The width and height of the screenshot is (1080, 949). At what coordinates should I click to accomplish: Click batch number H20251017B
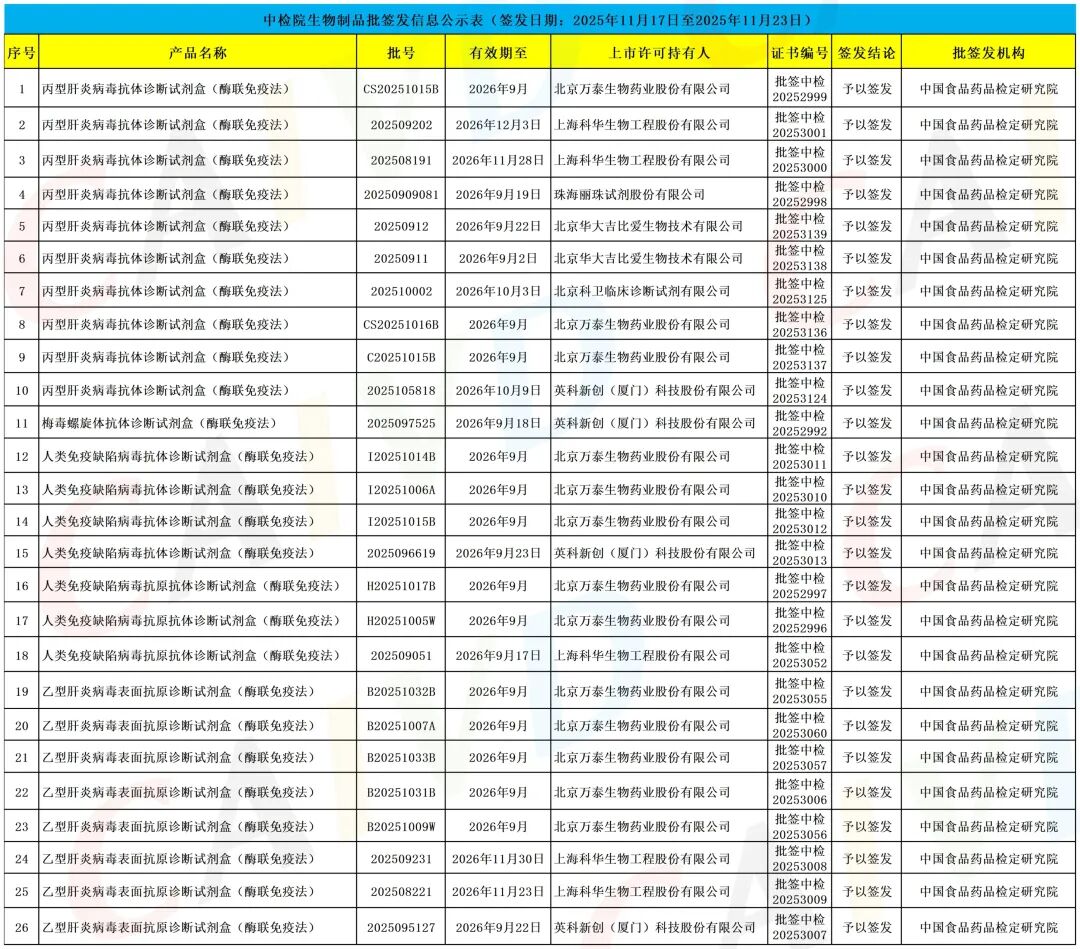coord(401,585)
